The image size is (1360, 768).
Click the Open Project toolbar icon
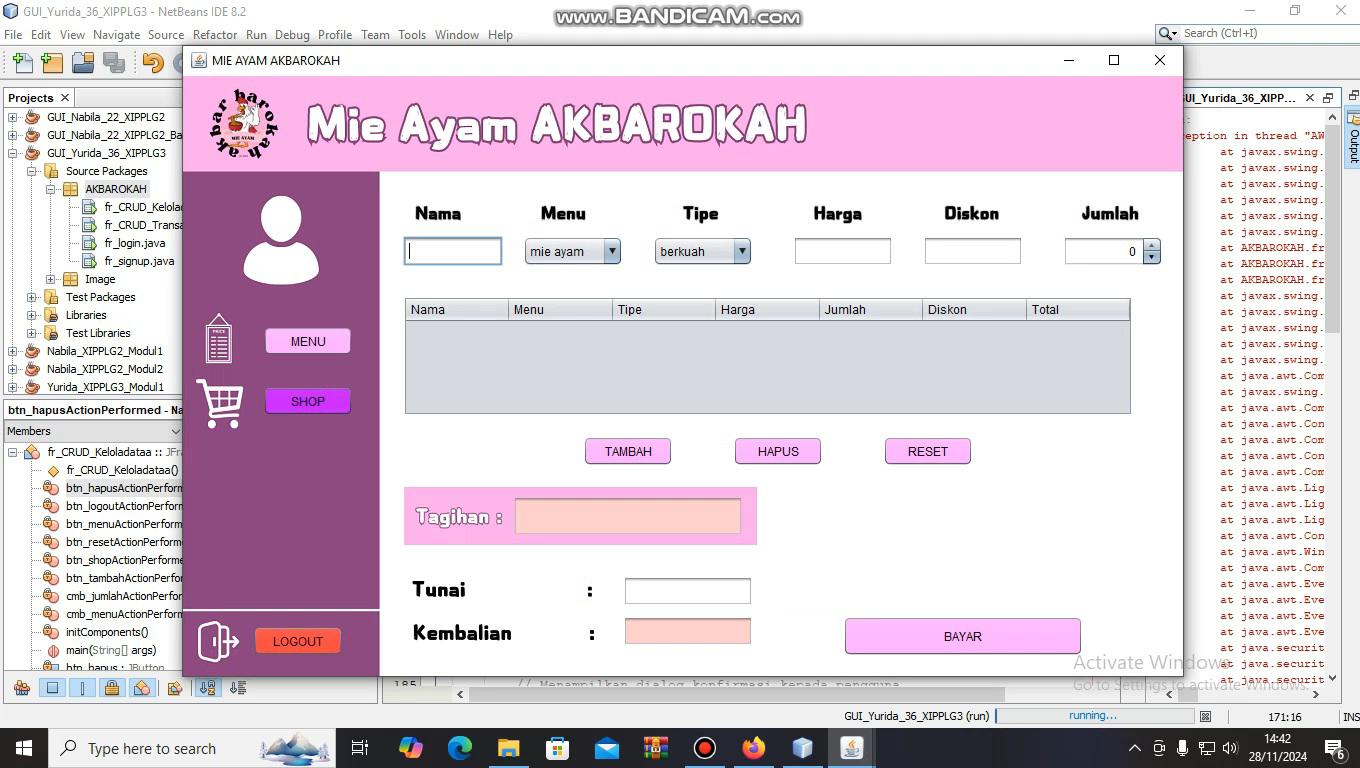click(83, 63)
